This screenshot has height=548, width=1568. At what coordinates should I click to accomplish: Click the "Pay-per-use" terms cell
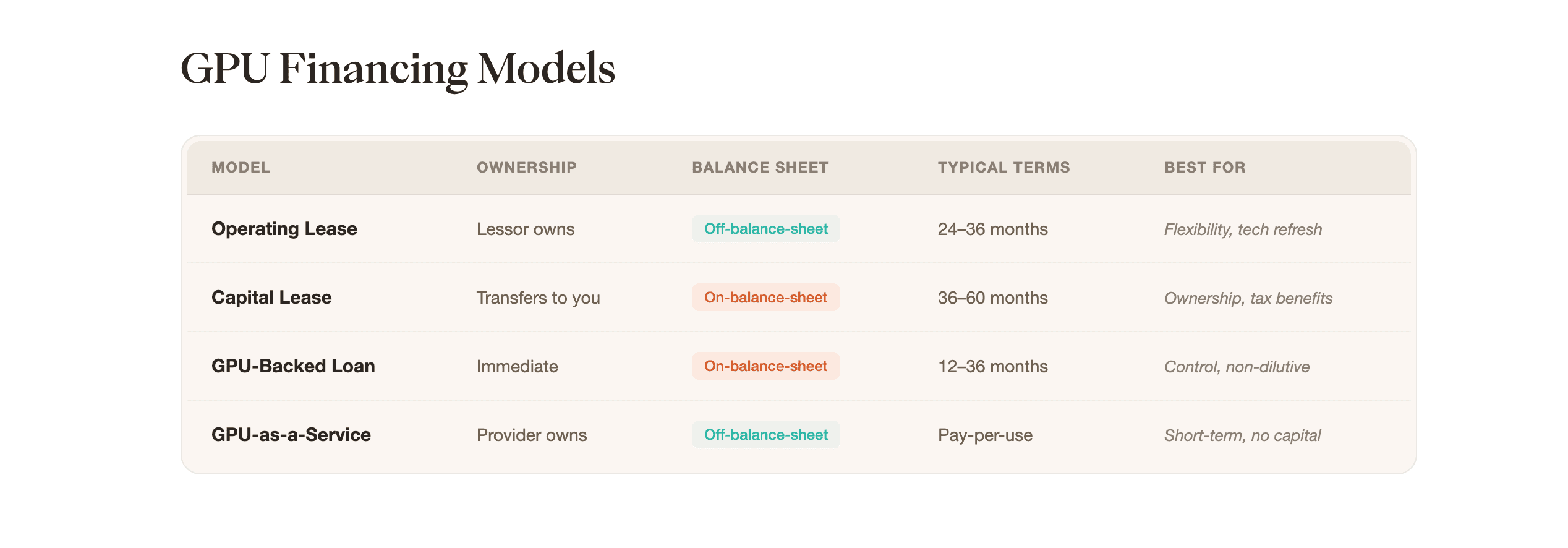985,435
